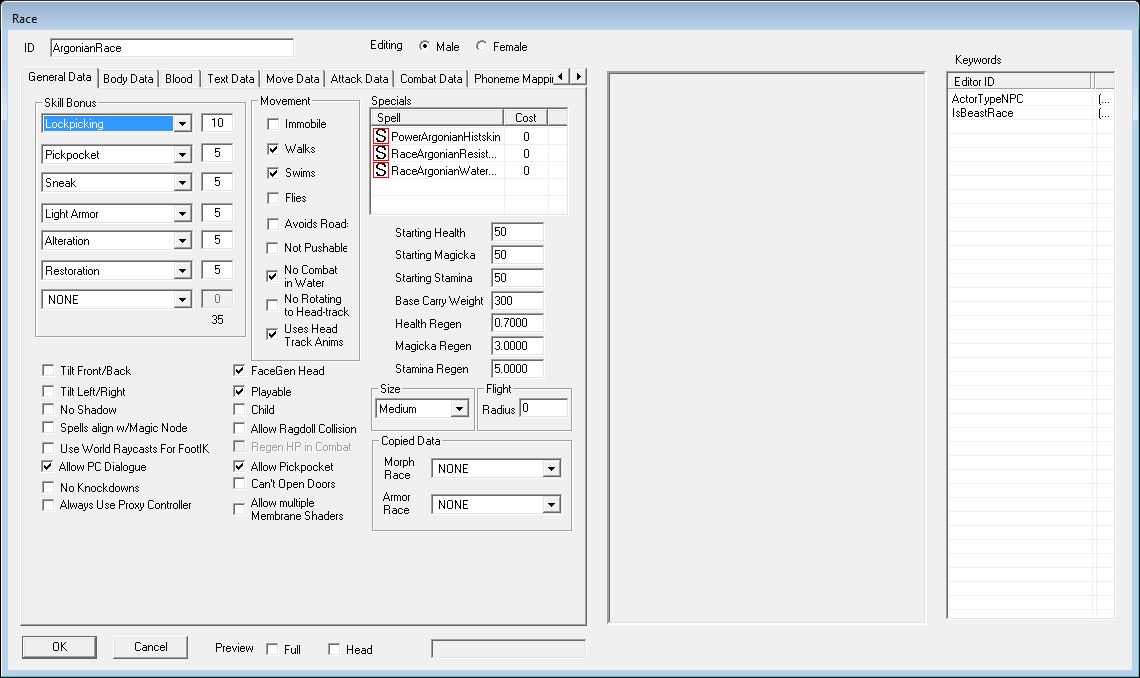Switch to the Attack Data tab
The width and height of the screenshot is (1140, 678).
coord(359,78)
